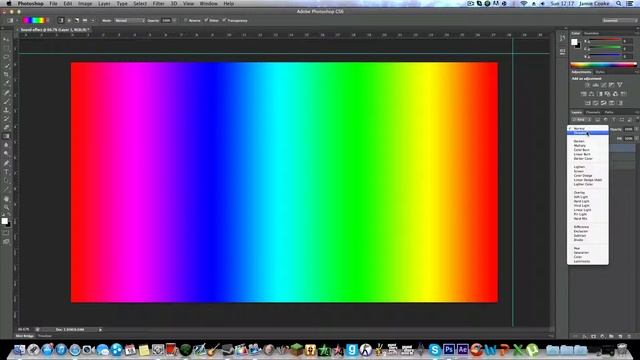
Task: Choose the Angle Gradient style icon
Action: point(77,20)
